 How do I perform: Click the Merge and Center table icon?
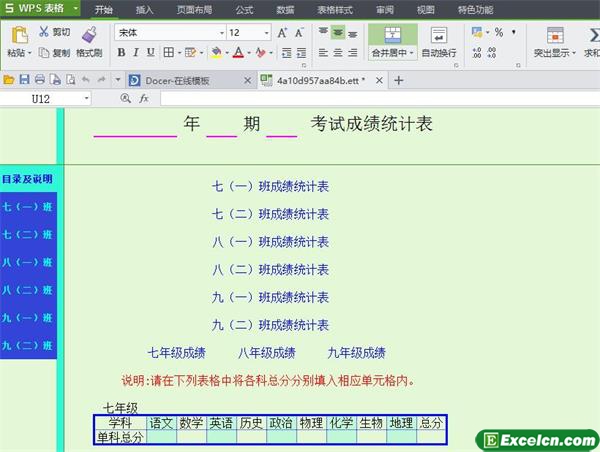[x=393, y=35]
